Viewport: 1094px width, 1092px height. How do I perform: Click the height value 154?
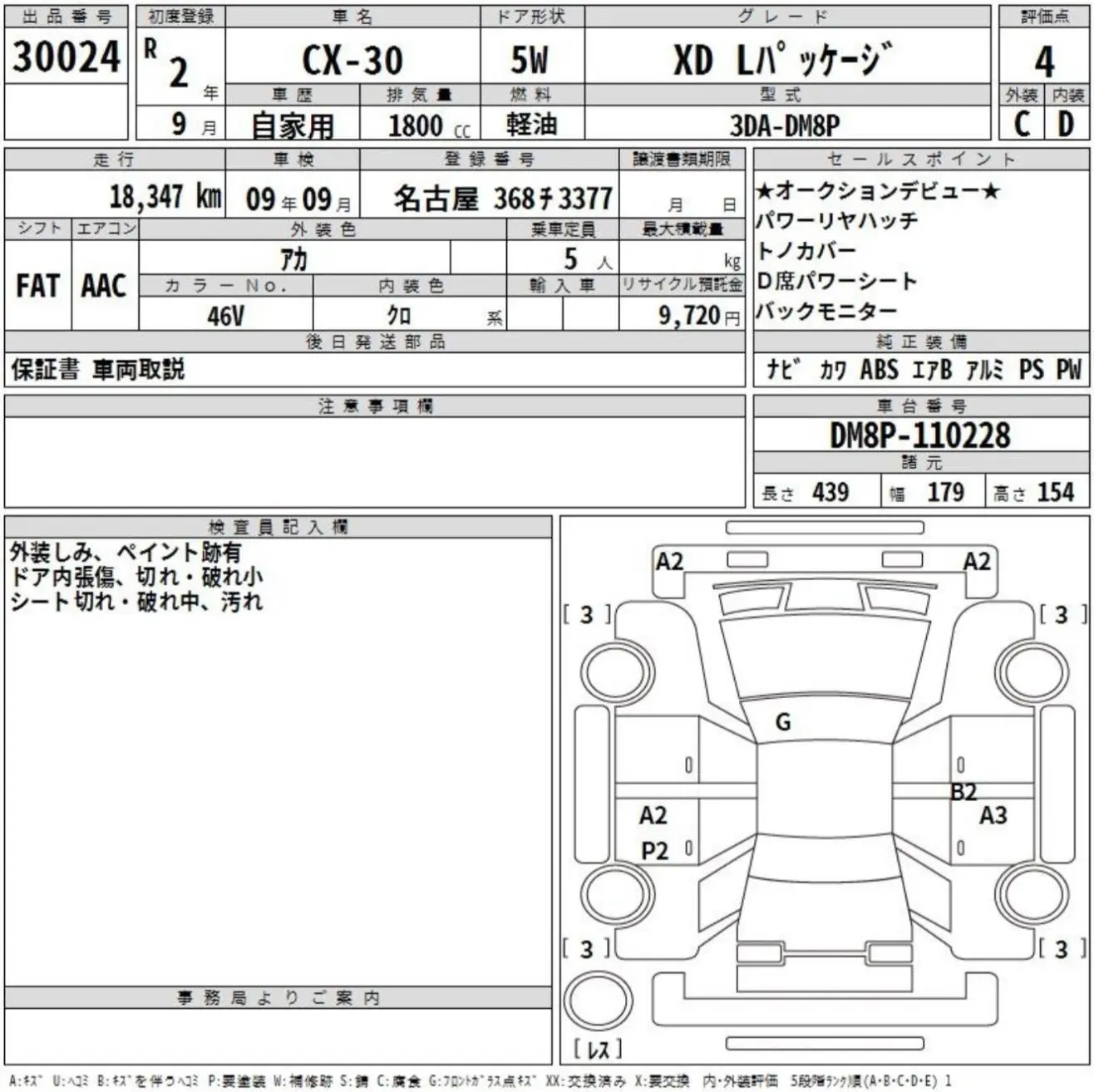pyautogui.click(x=1056, y=492)
